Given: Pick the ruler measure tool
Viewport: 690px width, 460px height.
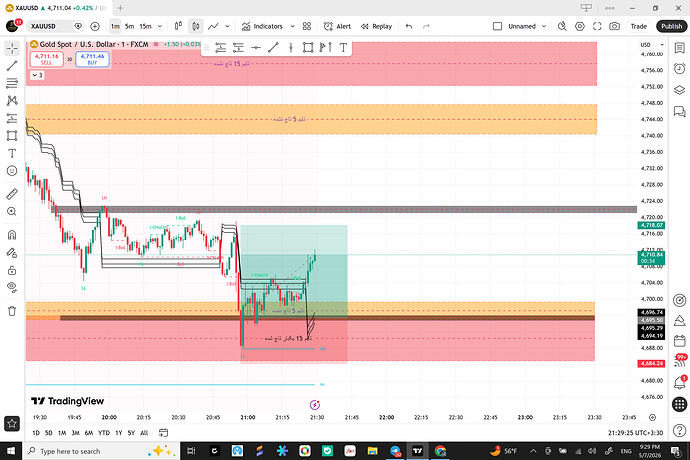Looking at the screenshot, I should click(x=12, y=194).
